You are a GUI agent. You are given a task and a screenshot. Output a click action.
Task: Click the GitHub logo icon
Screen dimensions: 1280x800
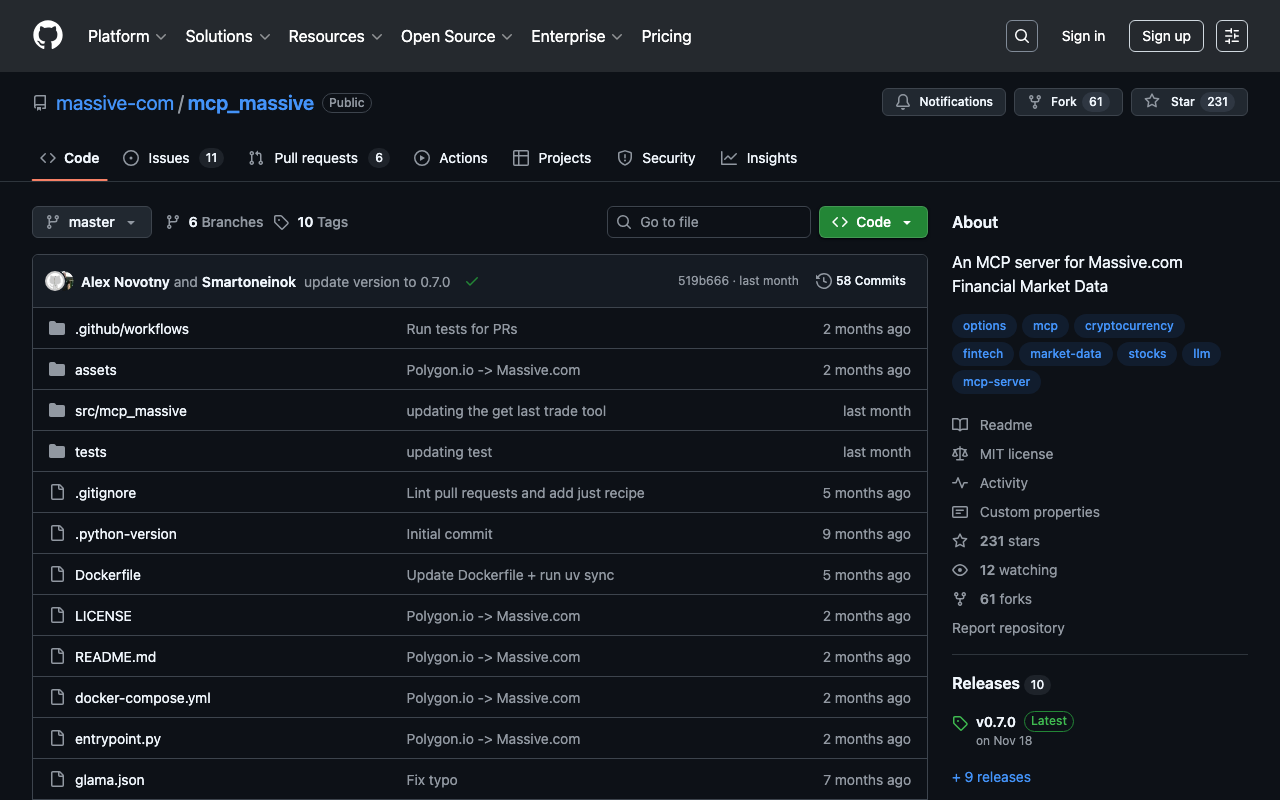point(48,36)
